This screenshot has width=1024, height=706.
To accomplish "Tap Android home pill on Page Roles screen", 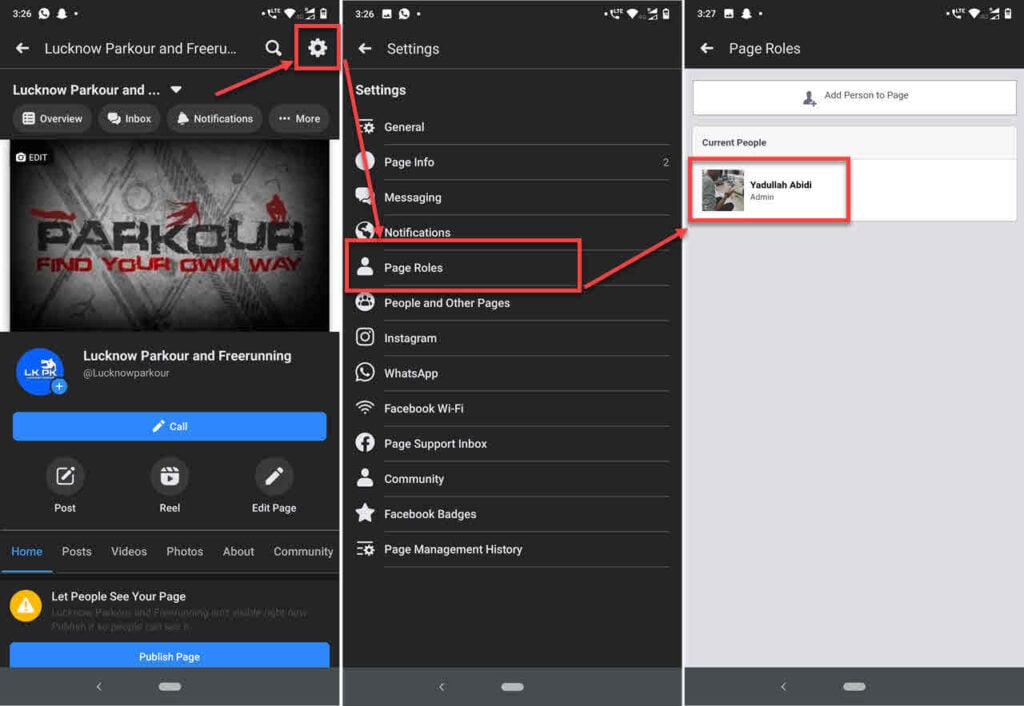I will 854,686.
